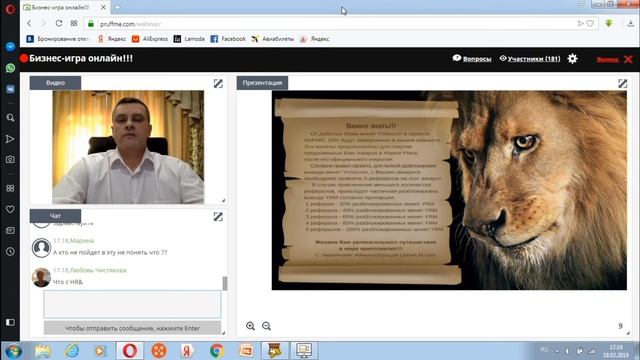640x360 pixels.
Task: Open Messenger in Opera sidebar
Action: pyautogui.click(x=10, y=47)
